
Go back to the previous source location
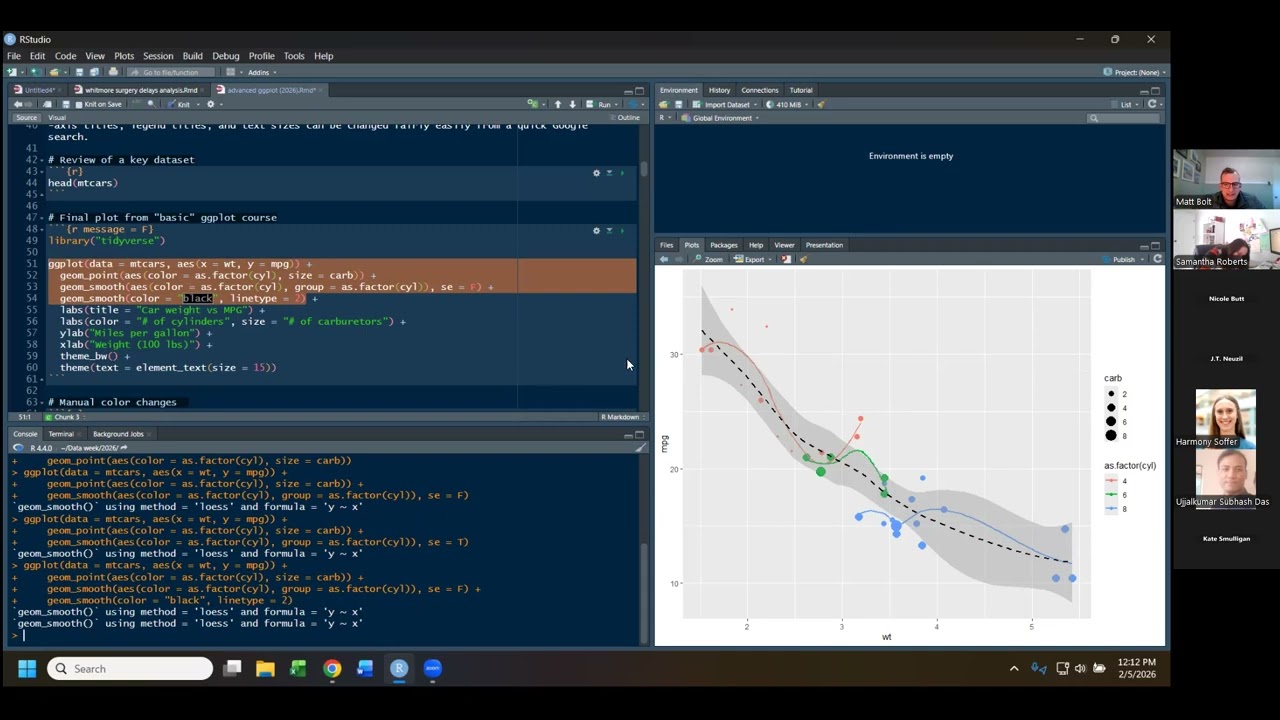coord(18,104)
